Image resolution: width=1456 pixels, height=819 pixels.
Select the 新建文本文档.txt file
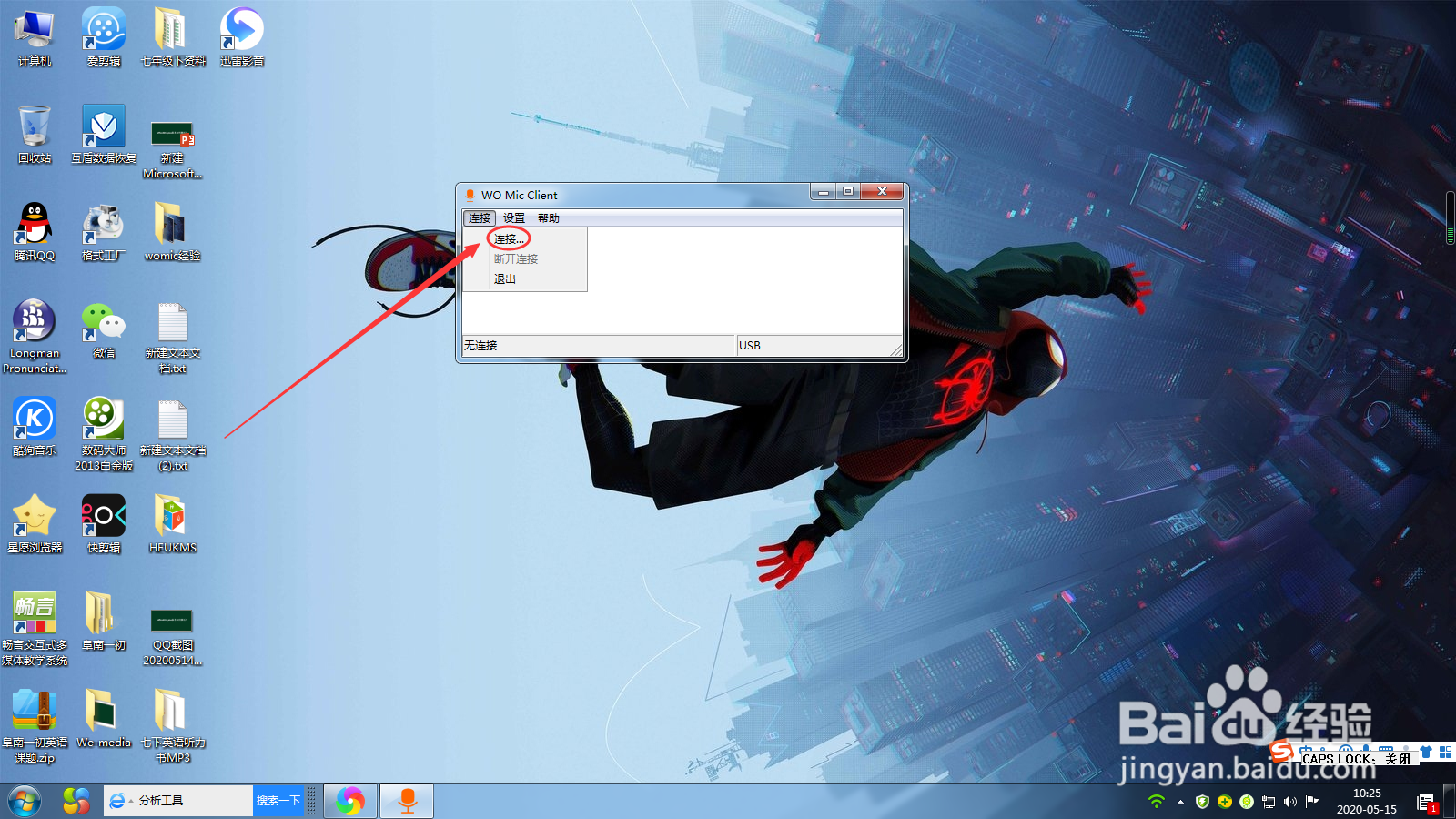(173, 339)
